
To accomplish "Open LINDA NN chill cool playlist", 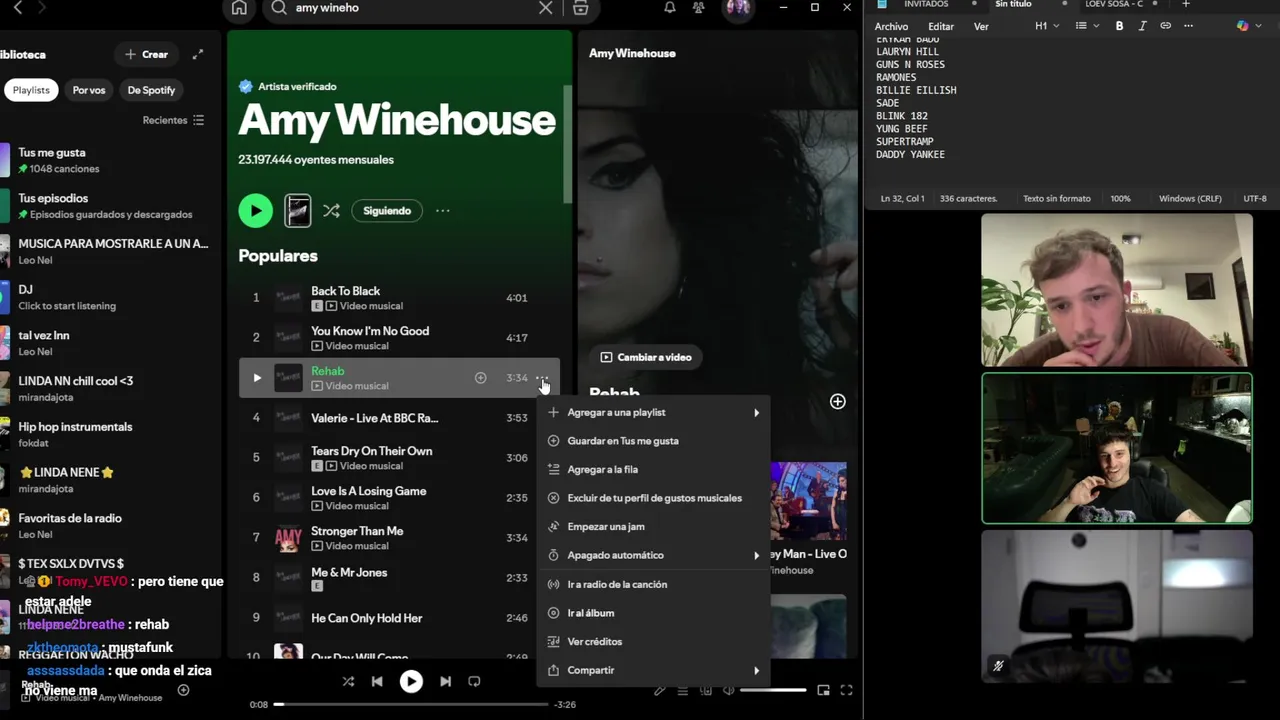I will pos(108,388).
